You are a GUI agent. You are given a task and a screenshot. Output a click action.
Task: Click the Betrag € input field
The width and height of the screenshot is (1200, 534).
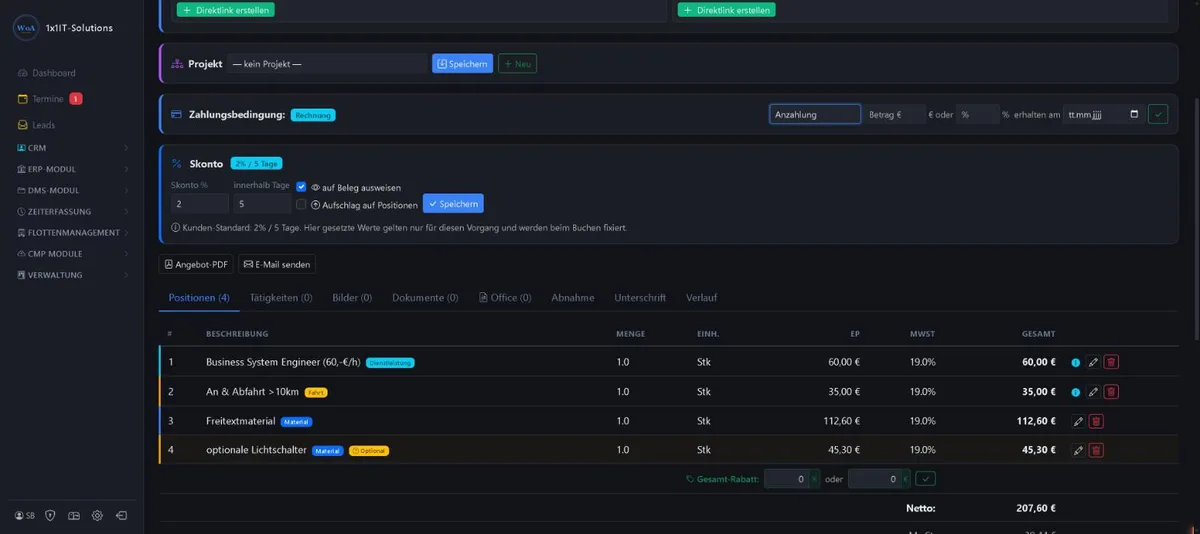coord(896,114)
